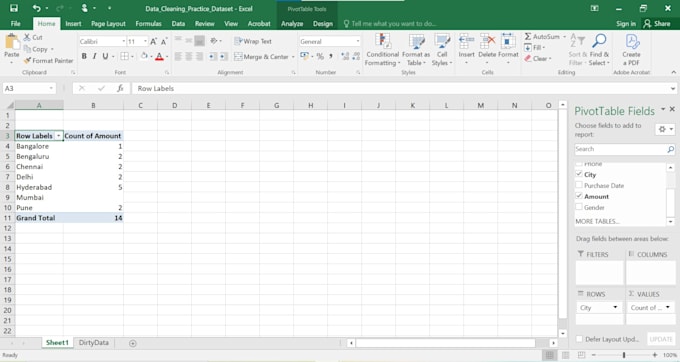Switch to the Page Layout tab

pos(108,24)
